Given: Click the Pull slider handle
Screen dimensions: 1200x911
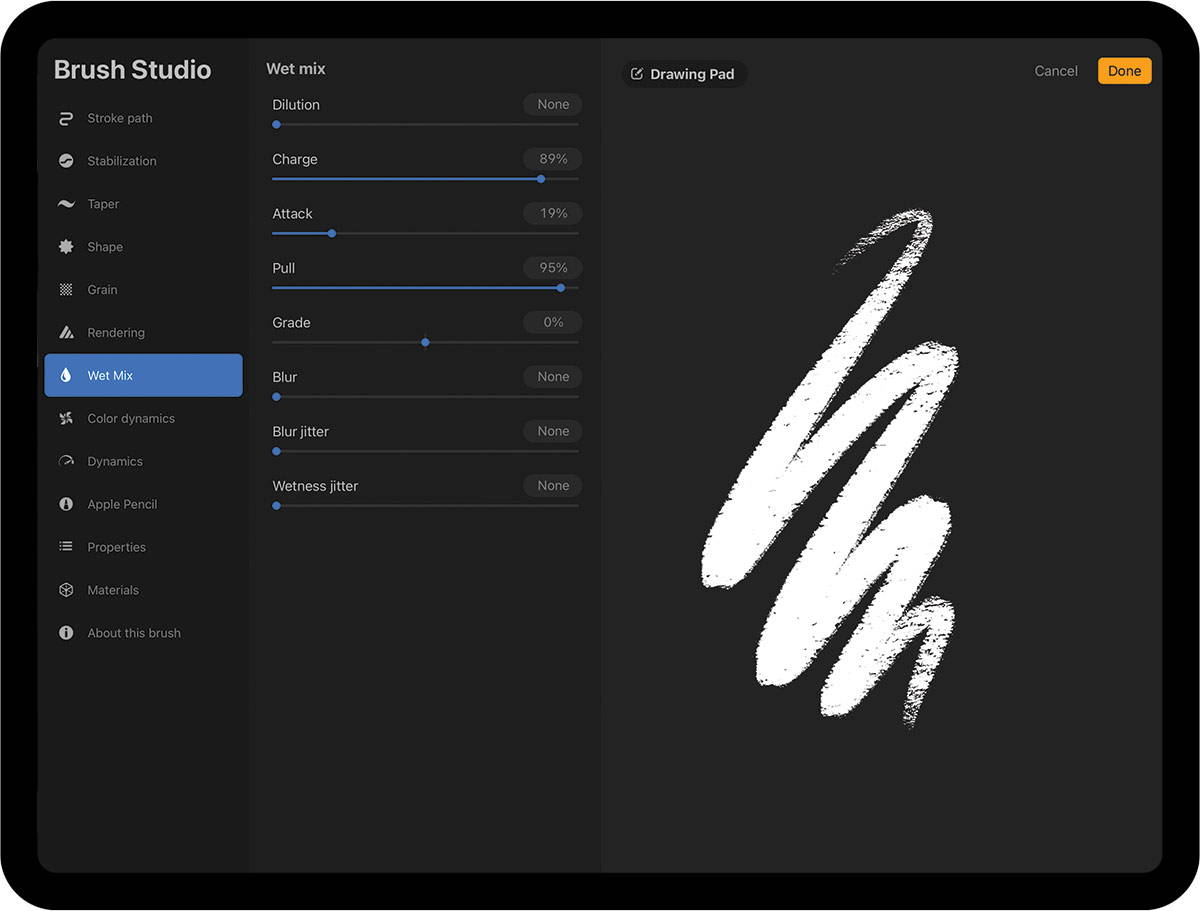Looking at the screenshot, I should (x=560, y=288).
